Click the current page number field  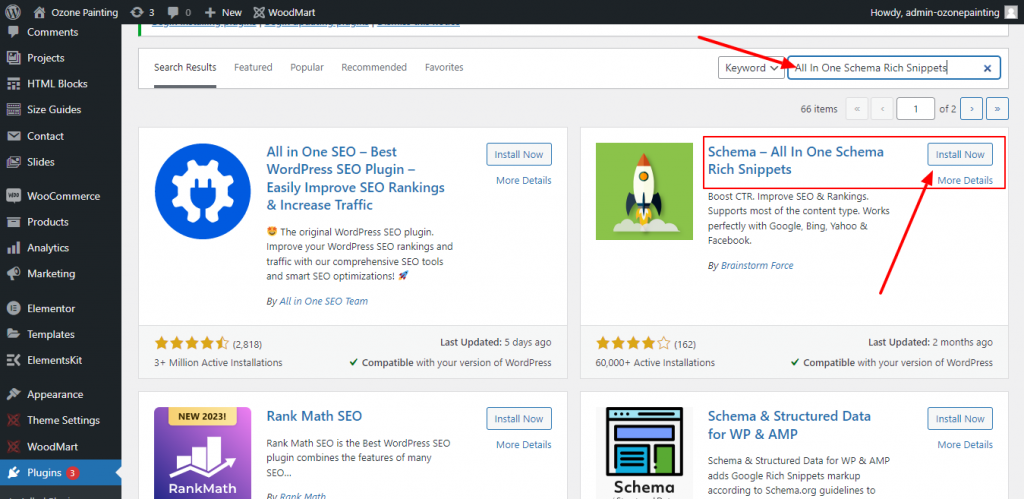click(915, 109)
